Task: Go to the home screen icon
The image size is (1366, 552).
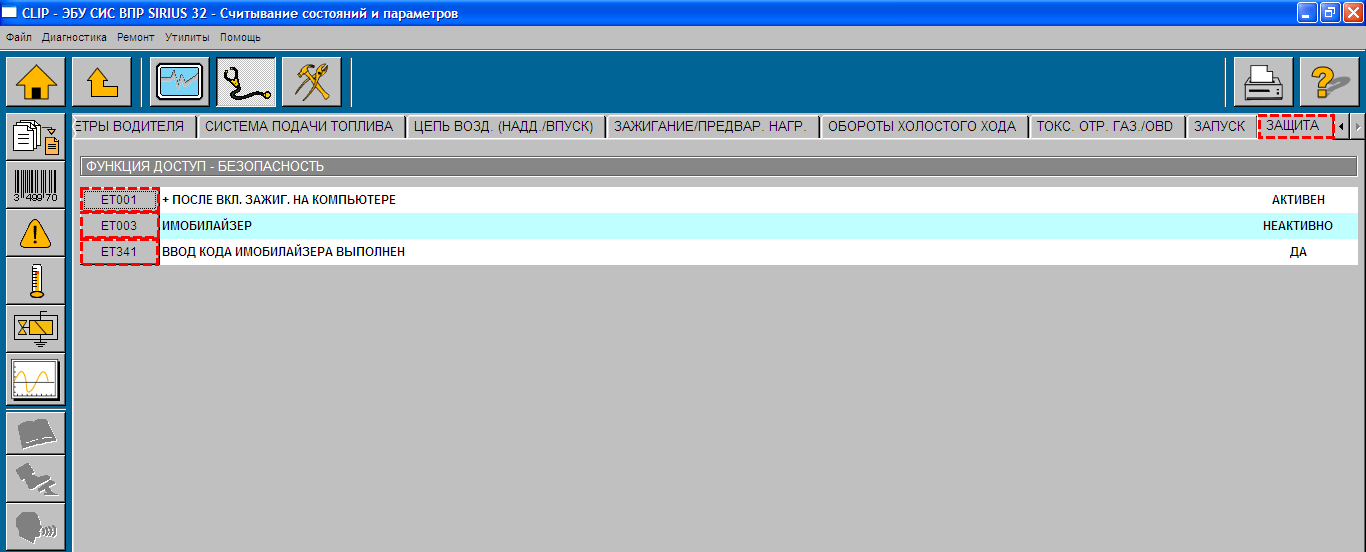Action: (36, 82)
